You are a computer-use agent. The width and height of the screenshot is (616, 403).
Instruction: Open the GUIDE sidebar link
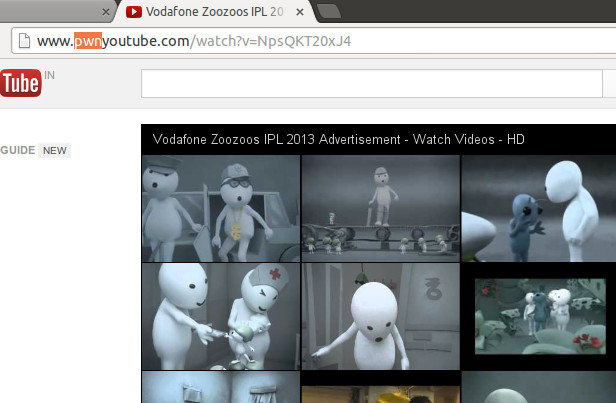18,150
